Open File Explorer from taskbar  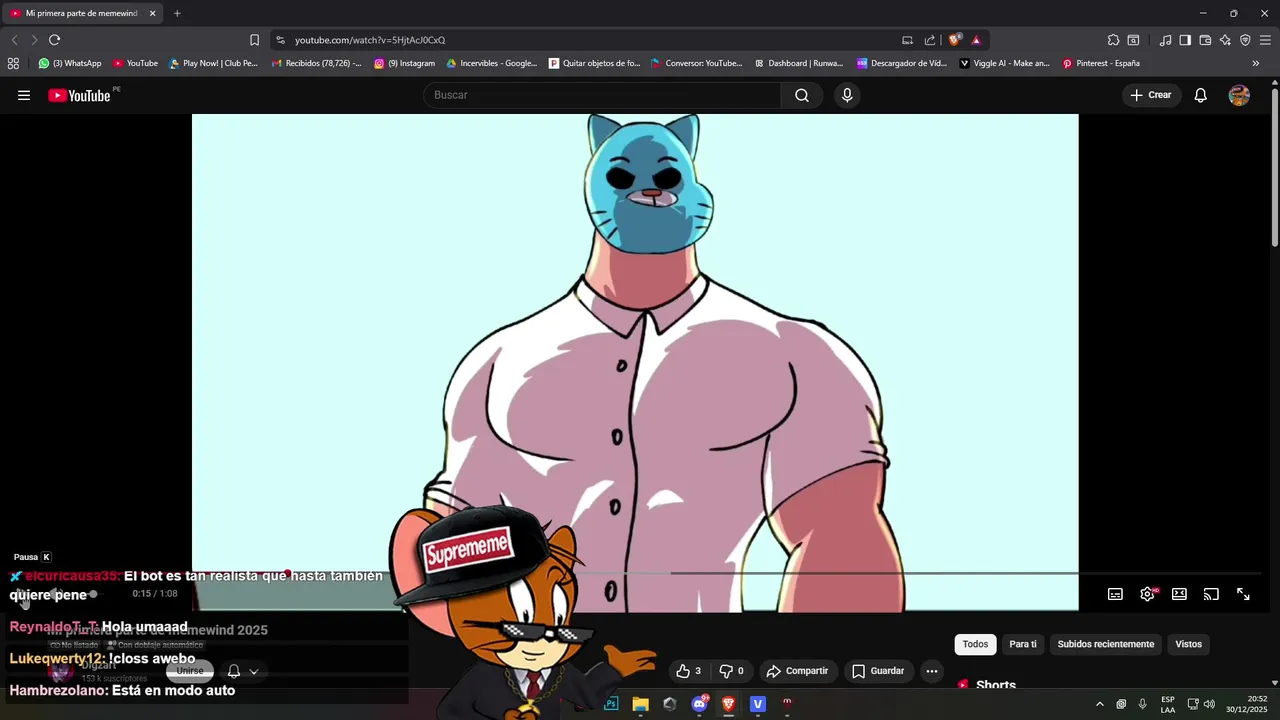[640, 704]
